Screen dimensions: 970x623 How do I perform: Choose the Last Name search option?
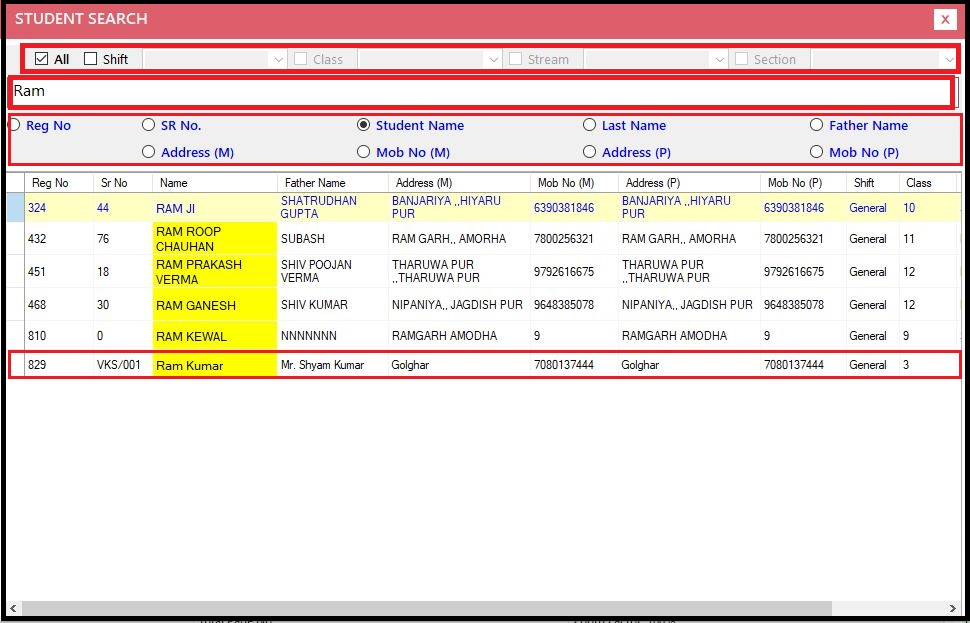tap(589, 125)
